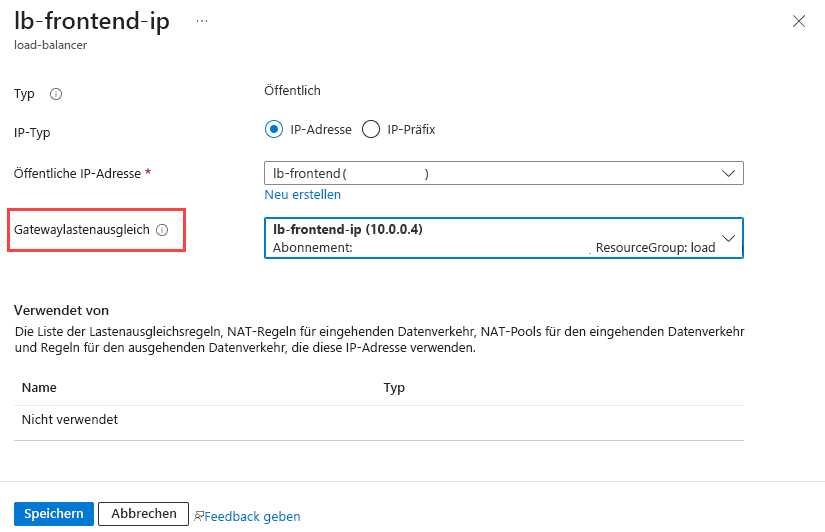Click the Abbrechen button
The width and height of the screenshot is (825, 532).
(144, 514)
